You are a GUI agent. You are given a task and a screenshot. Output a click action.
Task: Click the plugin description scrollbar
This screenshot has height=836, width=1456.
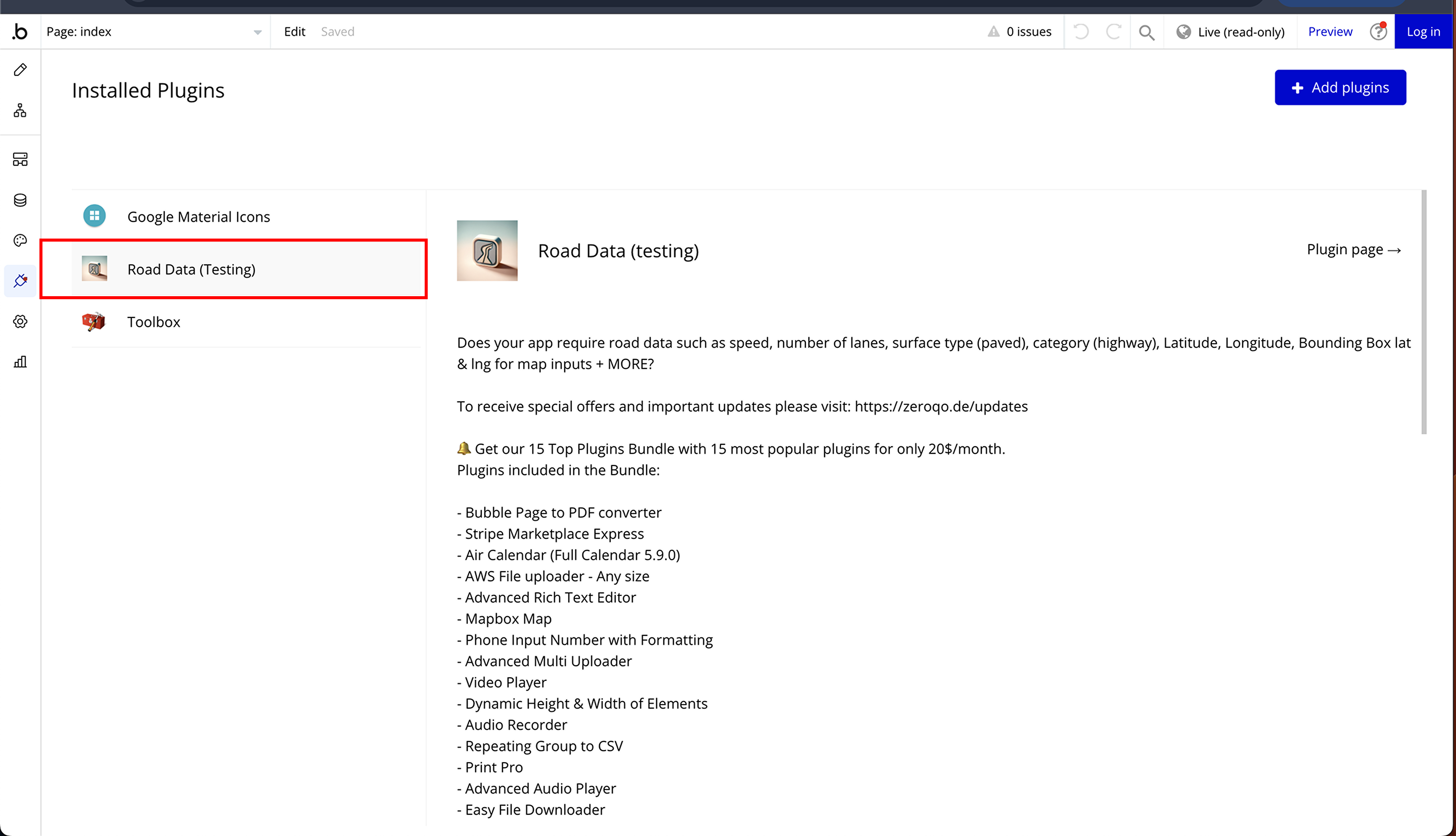click(1424, 313)
